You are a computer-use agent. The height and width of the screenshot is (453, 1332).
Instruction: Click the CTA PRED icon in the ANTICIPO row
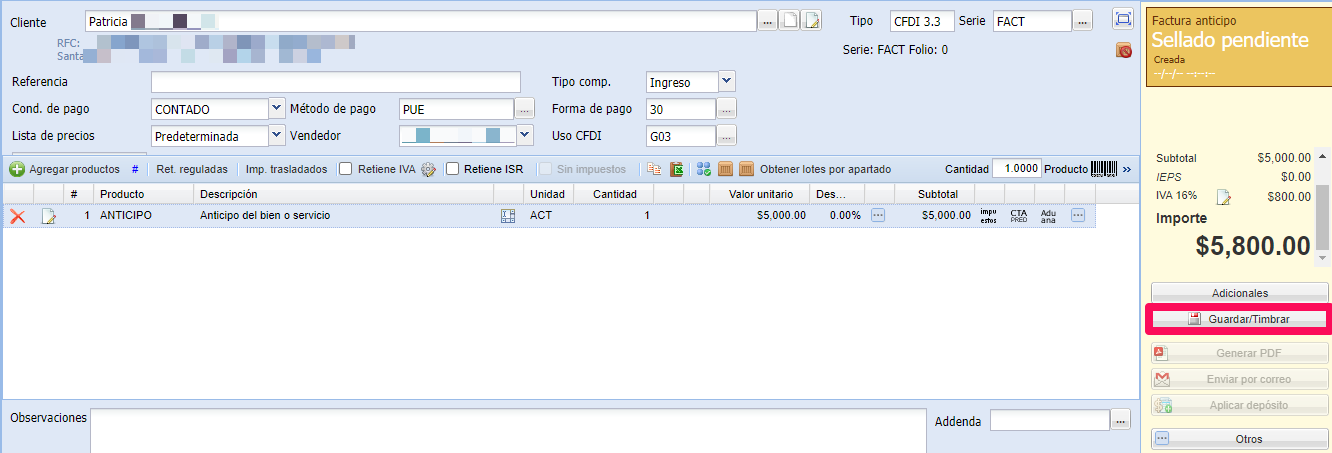click(1019, 215)
